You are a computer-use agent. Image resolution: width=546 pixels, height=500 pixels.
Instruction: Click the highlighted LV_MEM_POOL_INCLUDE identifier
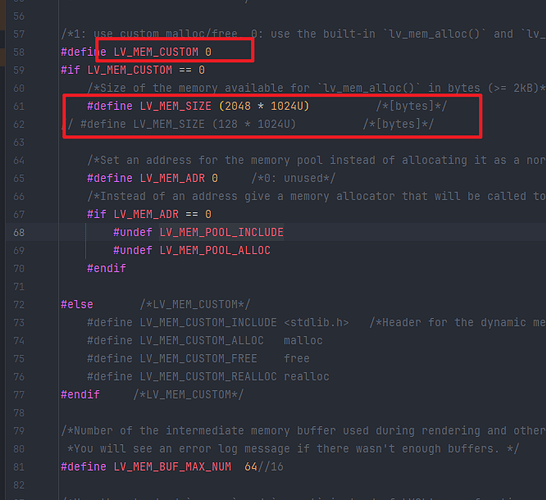click(x=221, y=233)
